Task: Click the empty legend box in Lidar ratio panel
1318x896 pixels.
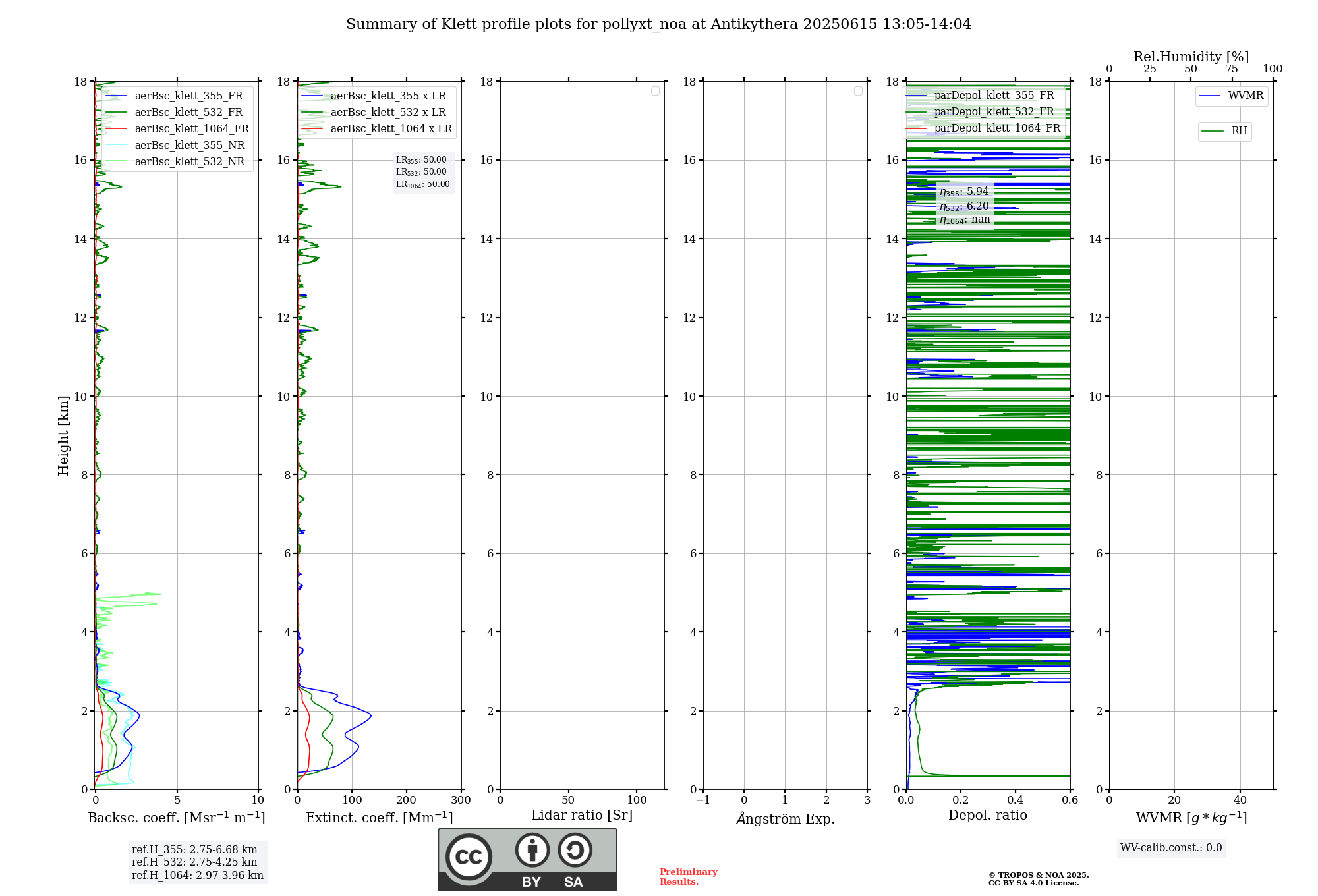Action: (655, 91)
